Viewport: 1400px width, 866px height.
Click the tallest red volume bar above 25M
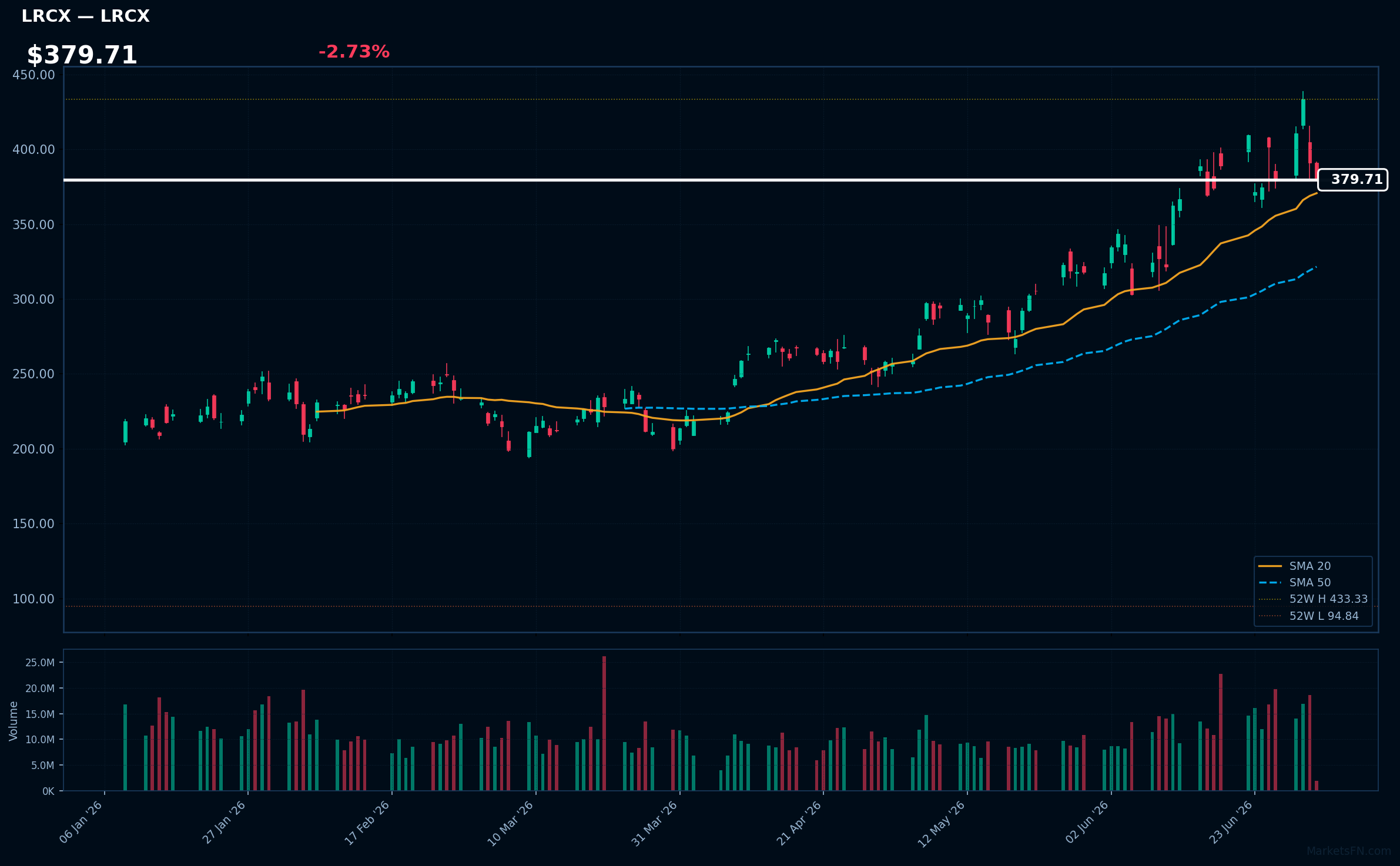604,723
